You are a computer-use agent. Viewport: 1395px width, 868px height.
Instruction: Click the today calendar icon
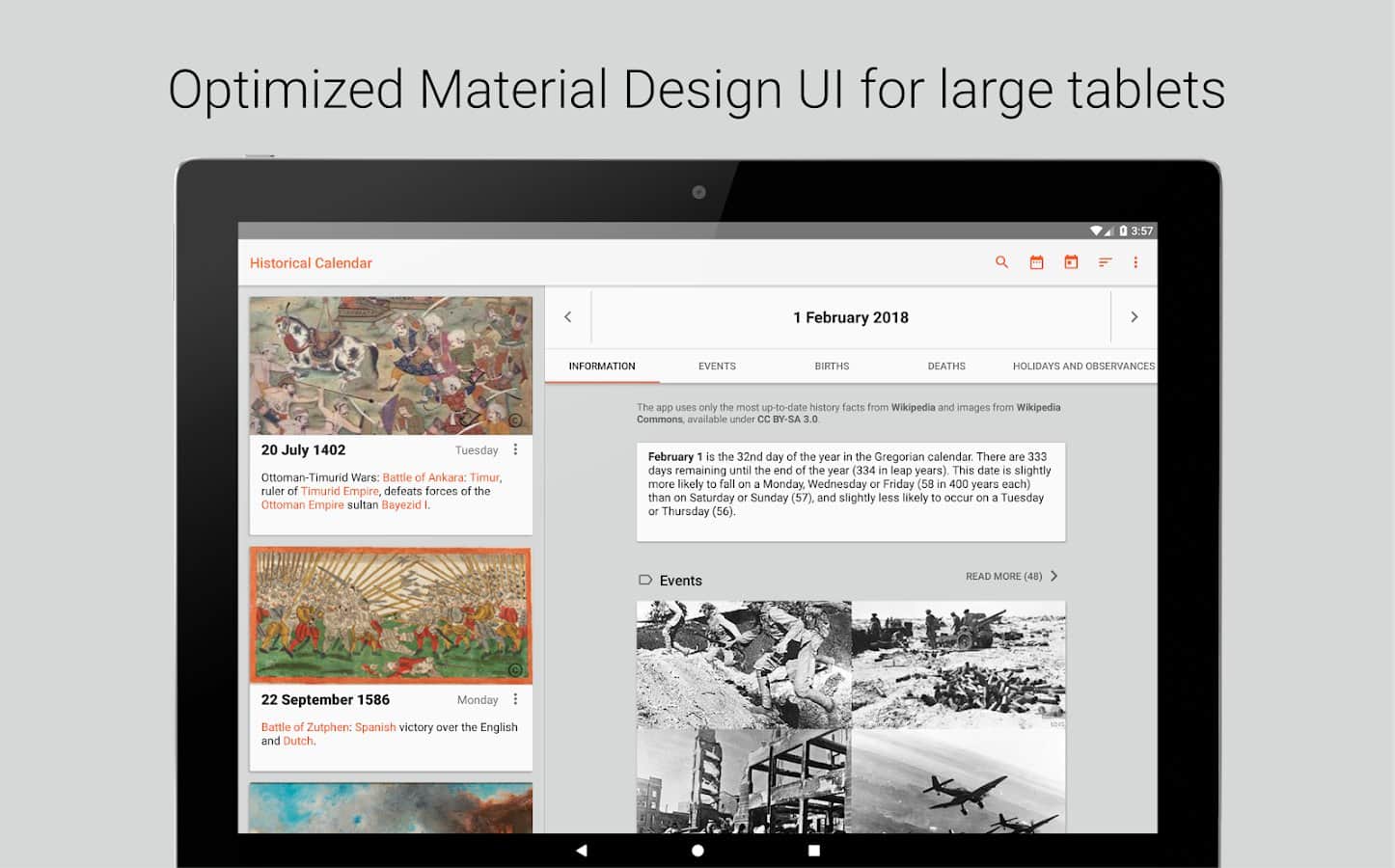pos(1071,262)
